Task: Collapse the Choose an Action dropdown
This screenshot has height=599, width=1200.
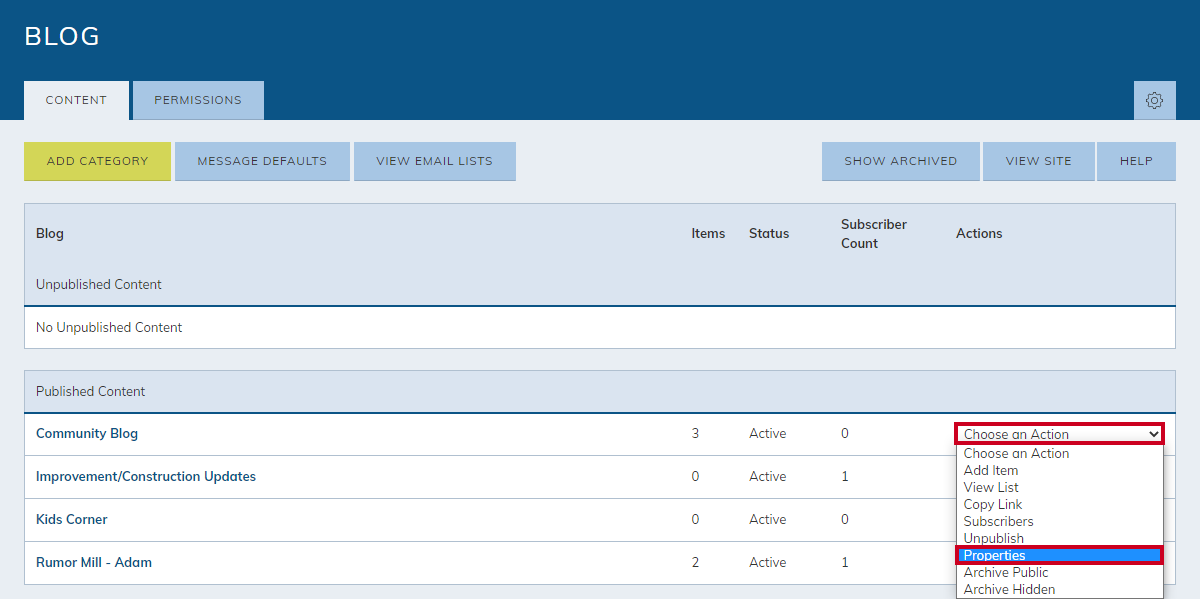Action: pos(1059,434)
